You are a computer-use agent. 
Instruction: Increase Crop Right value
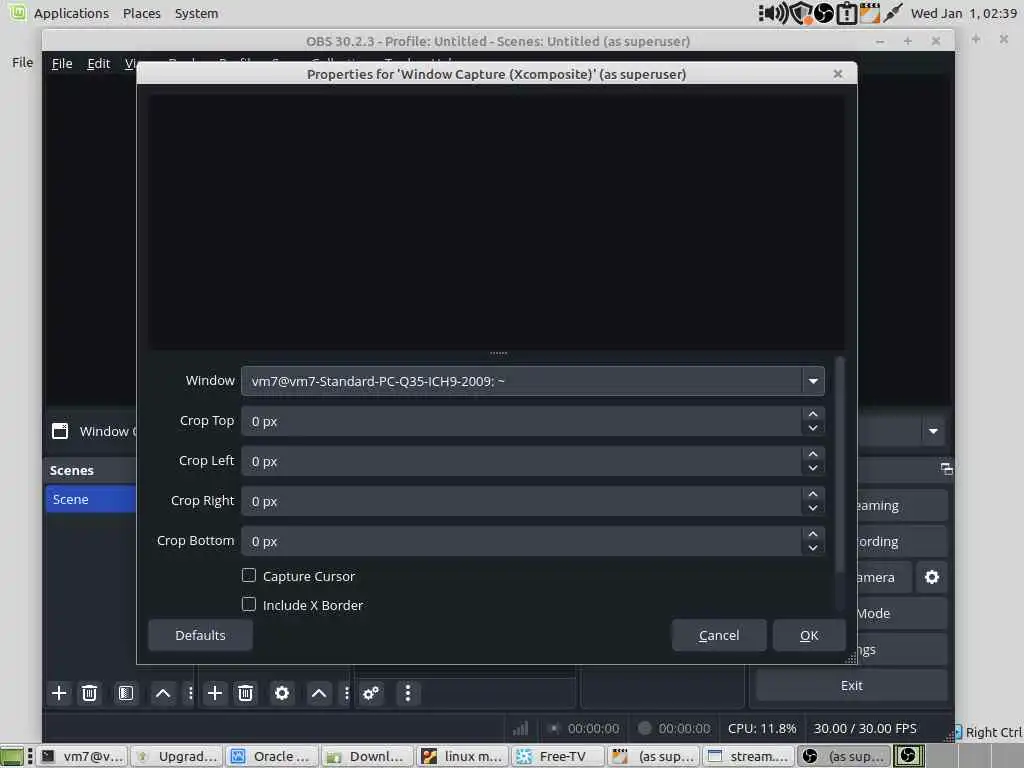813,494
